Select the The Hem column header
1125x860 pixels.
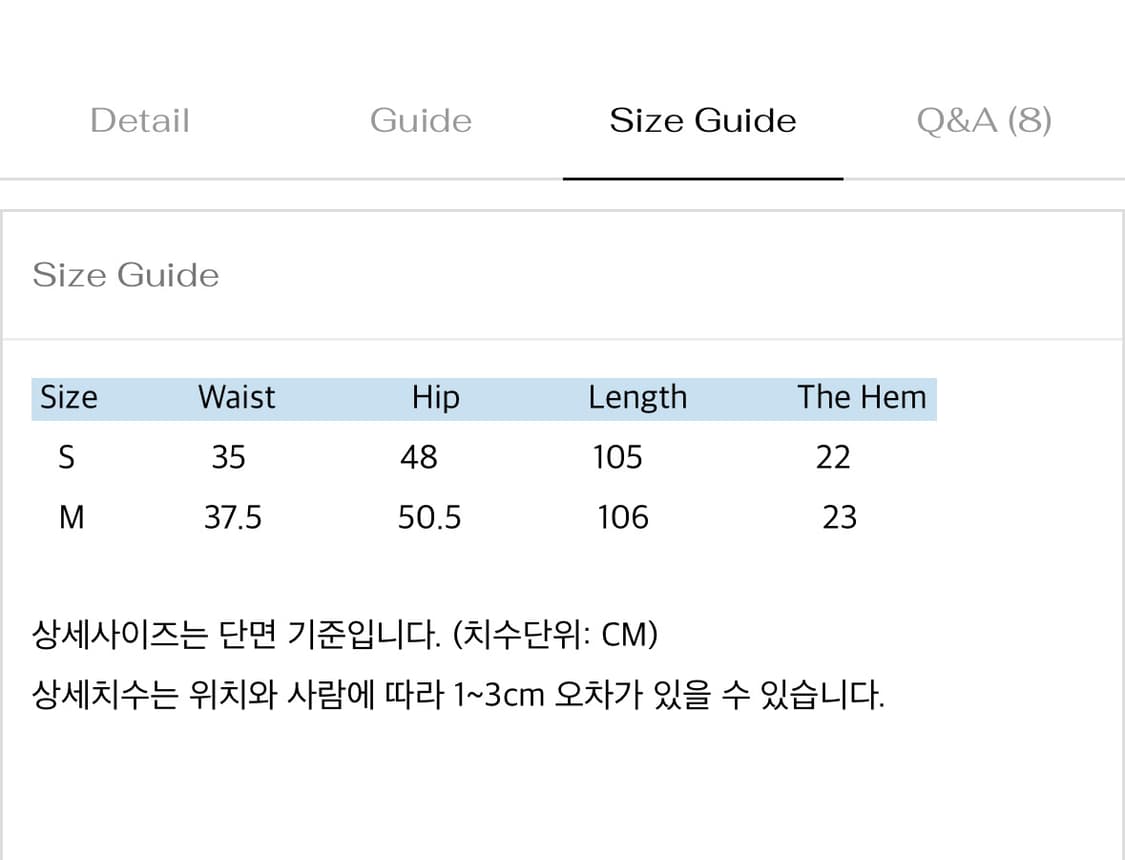862,397
